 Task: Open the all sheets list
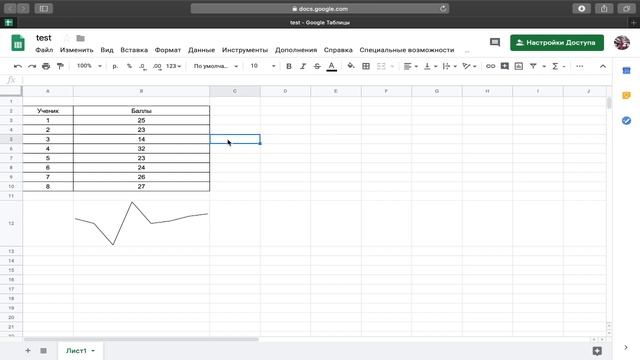(x=43, y=351)
